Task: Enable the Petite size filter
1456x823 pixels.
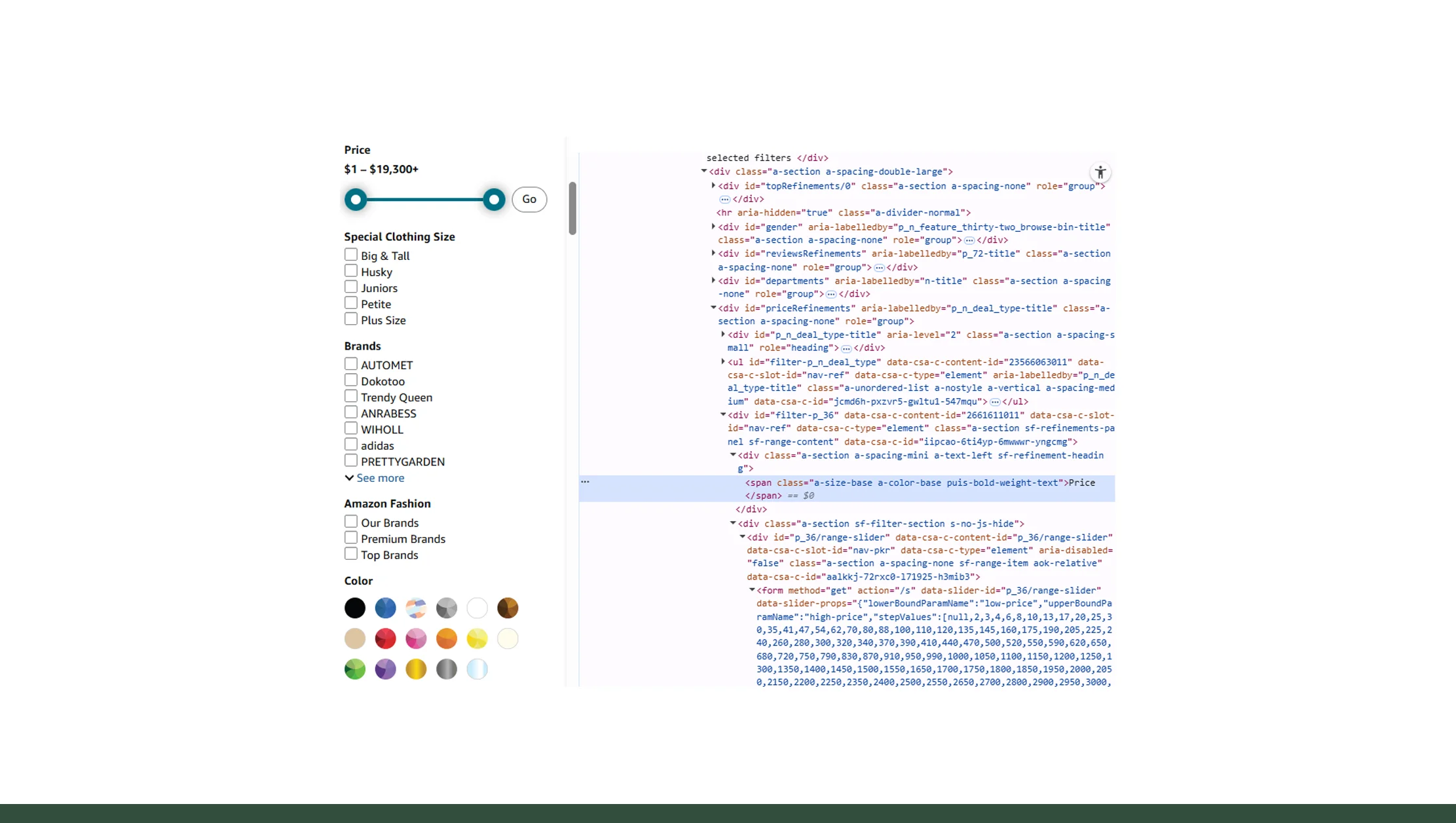Action: pyautogui.click(x=351, y=302)
